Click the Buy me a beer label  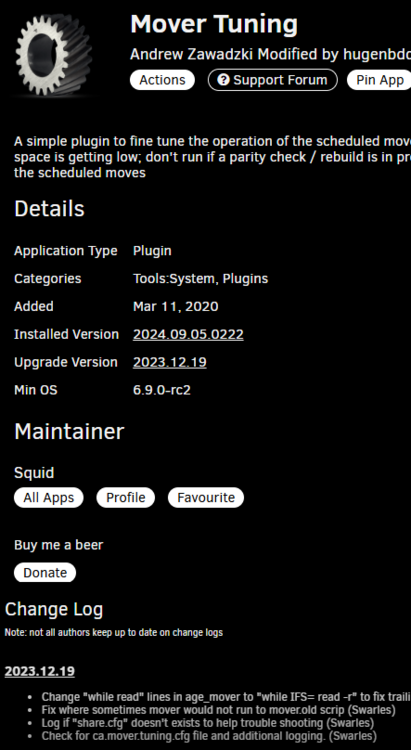tap(58, 545)
